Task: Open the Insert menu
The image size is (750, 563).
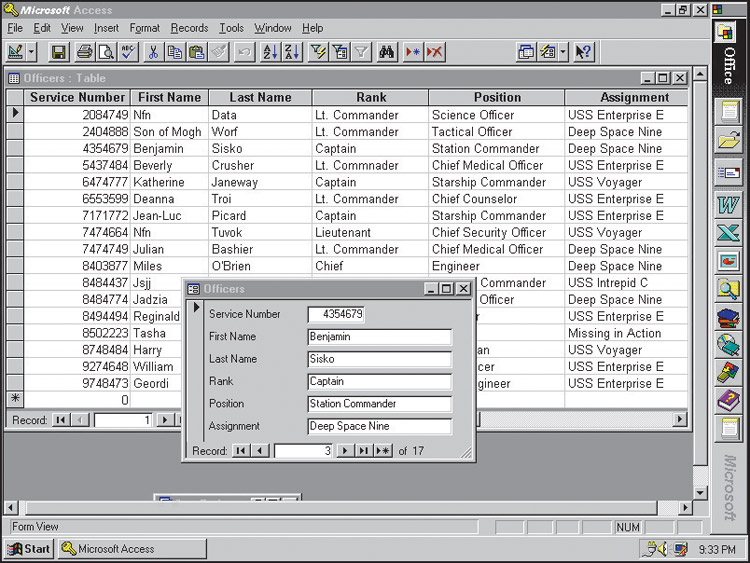Action: pos(106,28)
